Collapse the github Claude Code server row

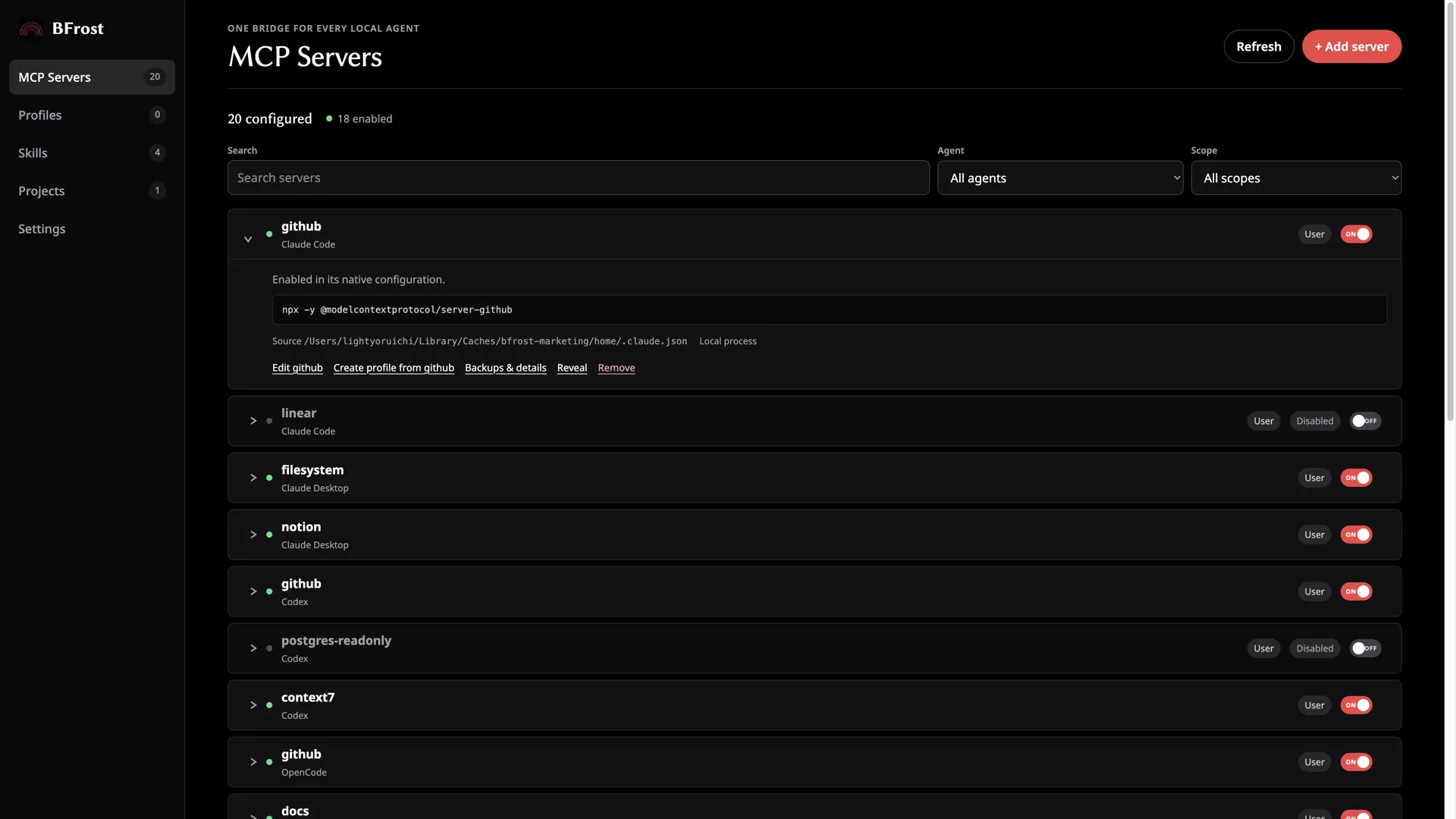(248, 239)
